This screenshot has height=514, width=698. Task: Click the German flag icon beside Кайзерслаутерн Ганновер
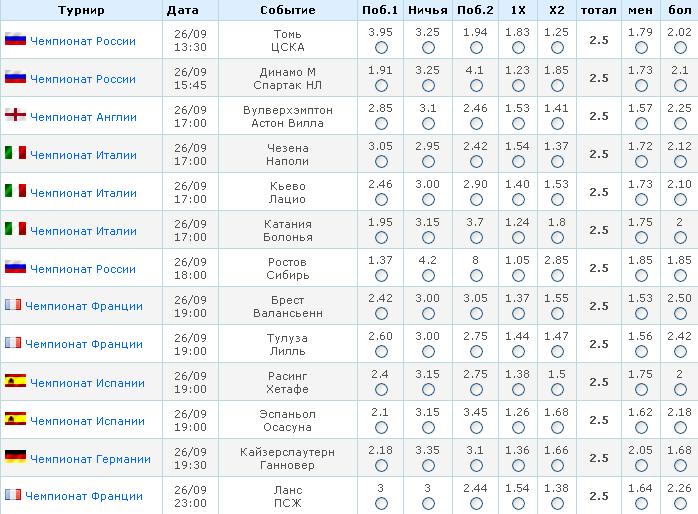[x=15, y=457]
